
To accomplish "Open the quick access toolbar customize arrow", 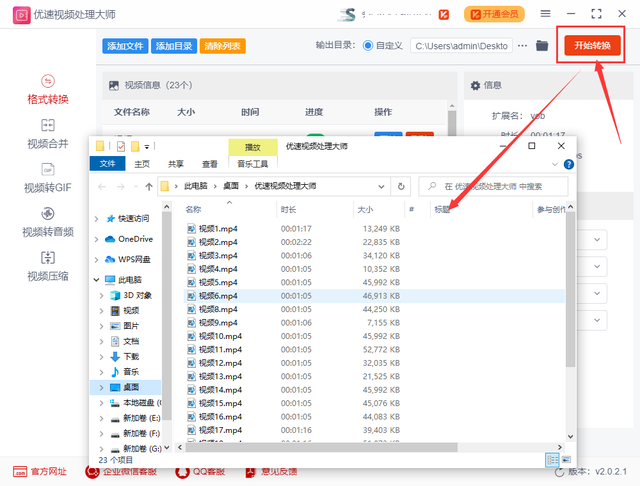I will click(x=147, y=146).
